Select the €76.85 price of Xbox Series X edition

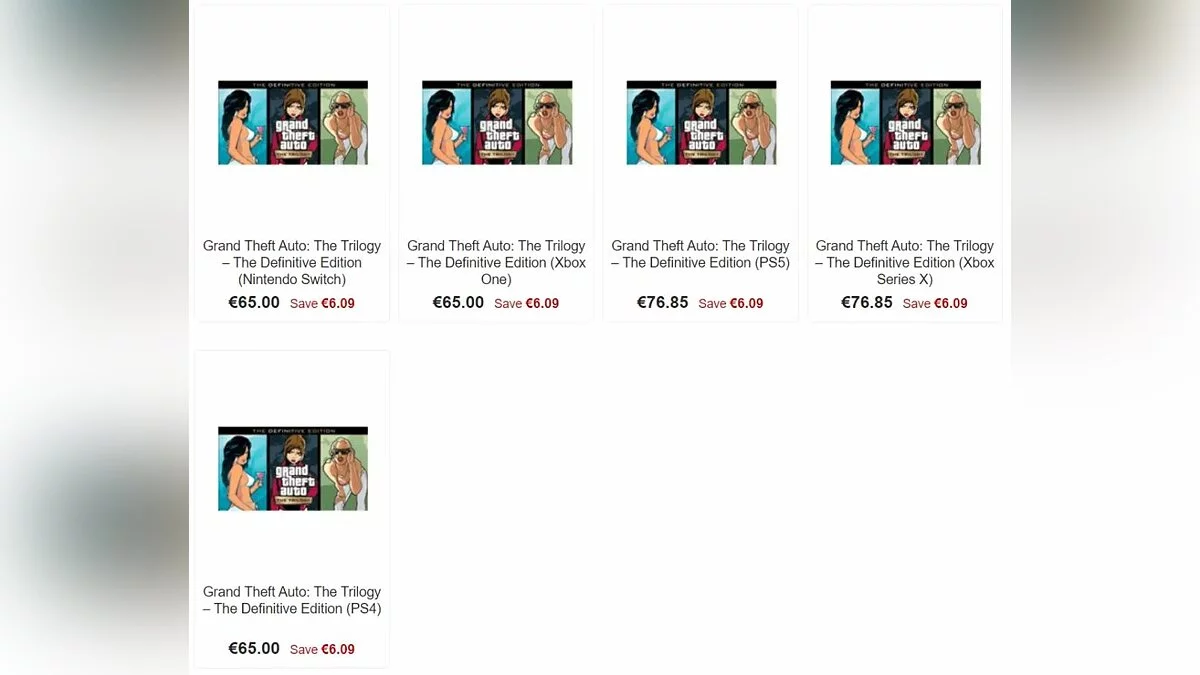coord(867,302)
